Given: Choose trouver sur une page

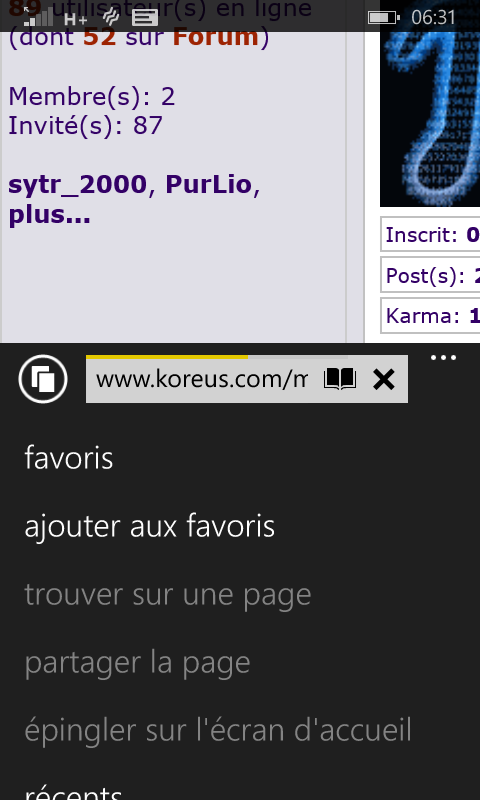Looking at the screenshot, I should 168,595.
